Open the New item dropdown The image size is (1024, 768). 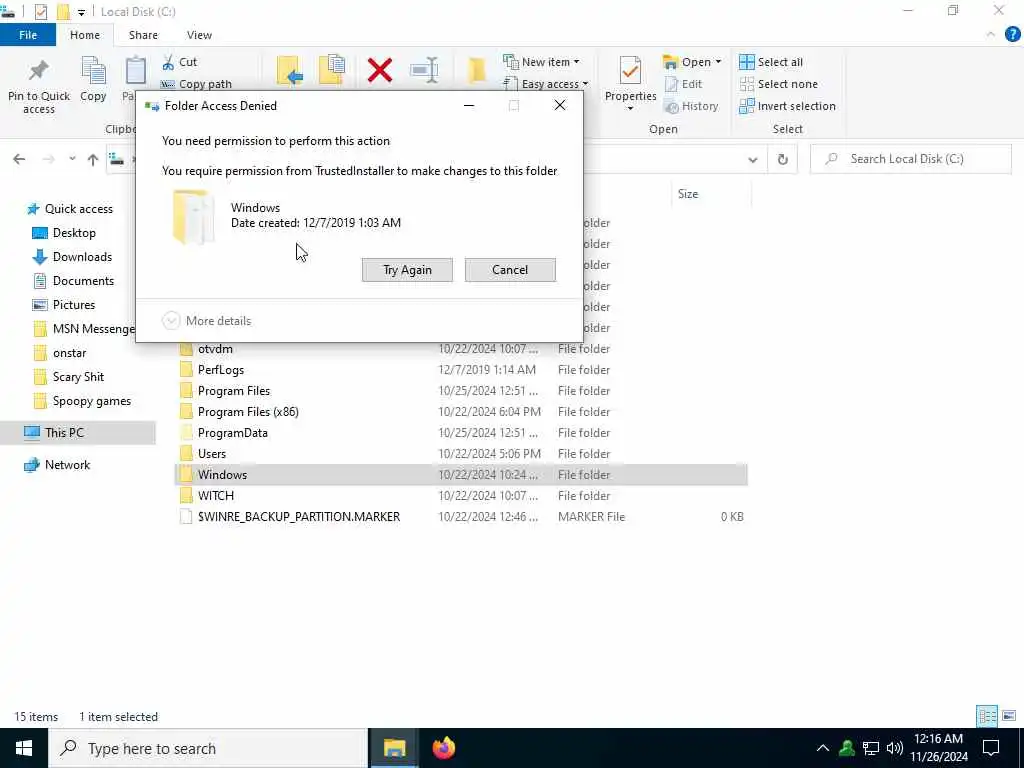(541, 61)
